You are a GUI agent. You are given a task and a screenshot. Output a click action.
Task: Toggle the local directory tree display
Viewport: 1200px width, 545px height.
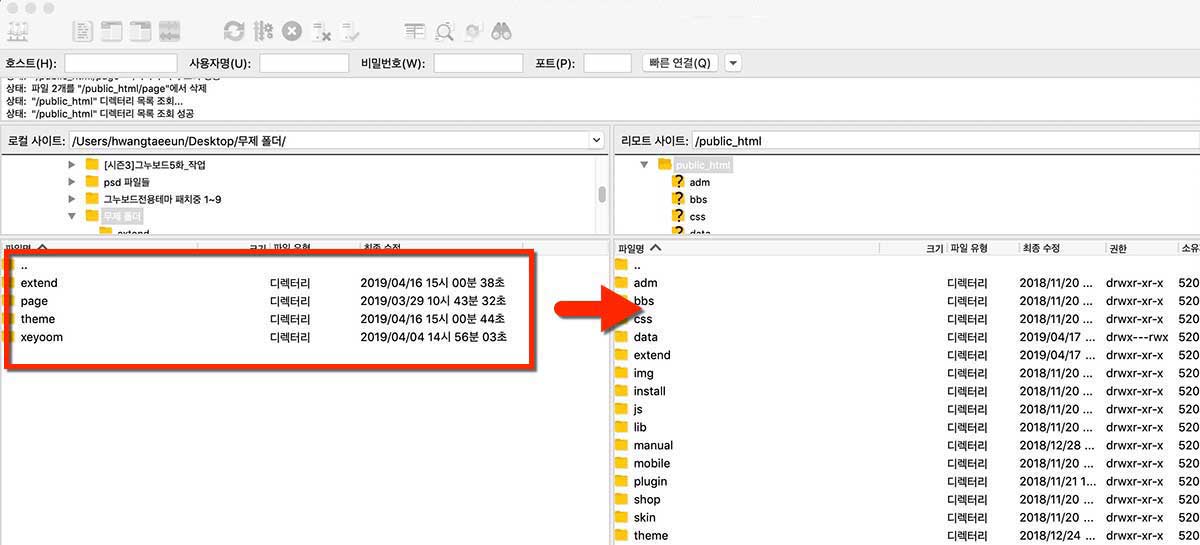click(x=111, y=31)
